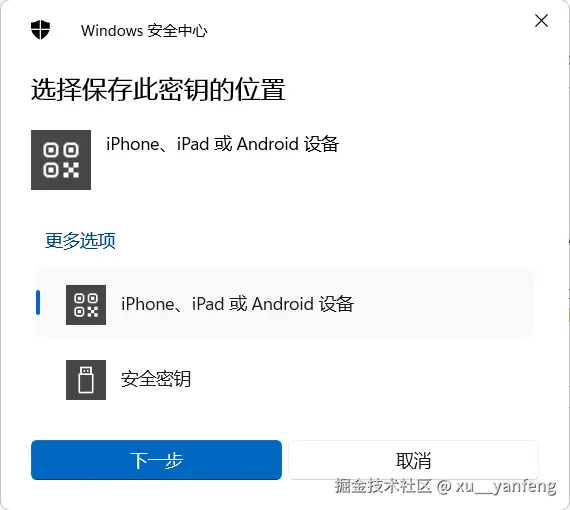Click the 掘金技术社区 watermark text
This screenshot has width=570, height=510.
click(x=383, y=486)
